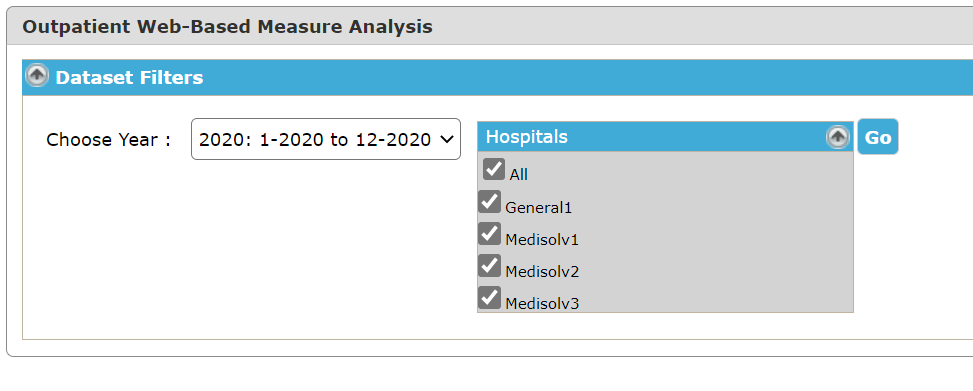Screen dimensions: 973x391
Task: Select the General1 label text
Action: (539, 207)
